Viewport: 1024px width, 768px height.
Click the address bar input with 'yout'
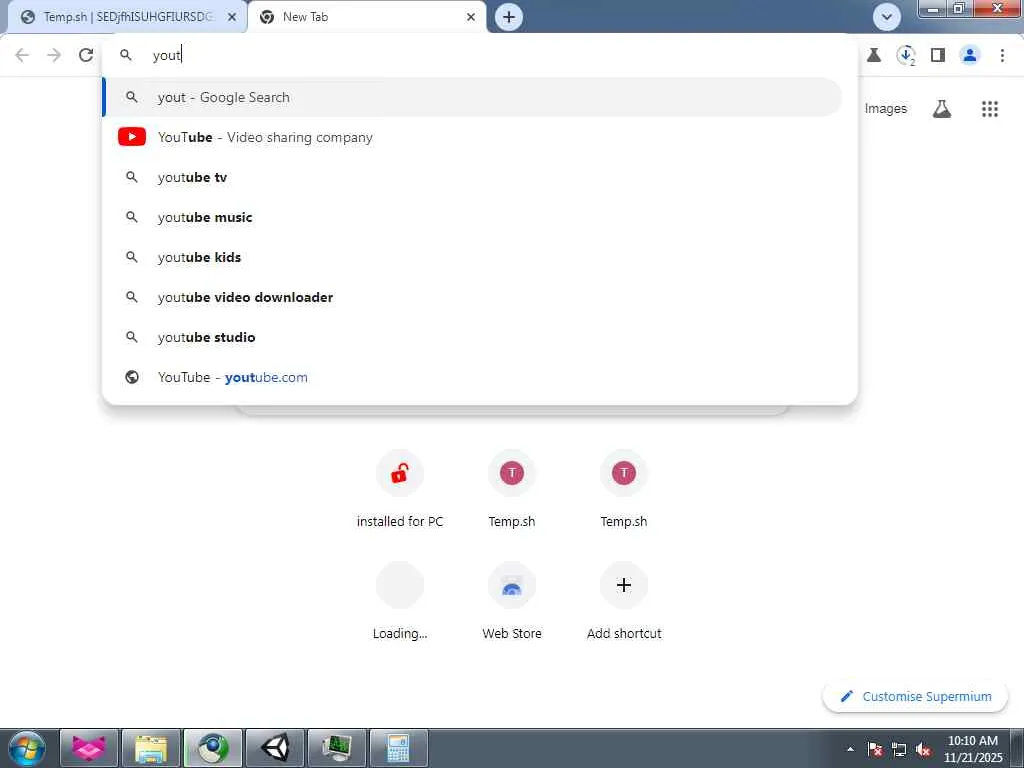pyautogui.click(x=480, y=55)
